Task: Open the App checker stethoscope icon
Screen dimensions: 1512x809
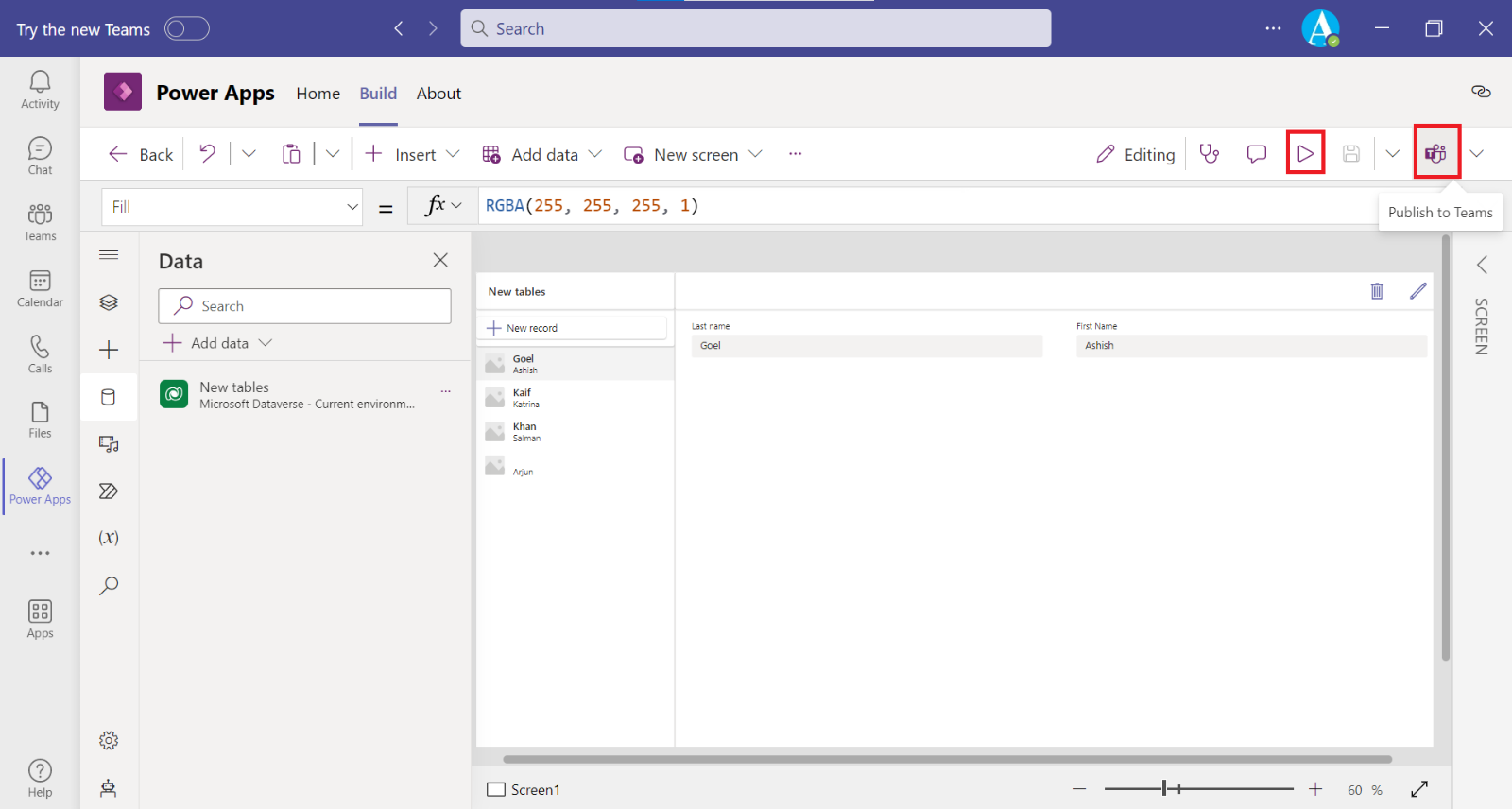Action: [x=1210, y=154]
